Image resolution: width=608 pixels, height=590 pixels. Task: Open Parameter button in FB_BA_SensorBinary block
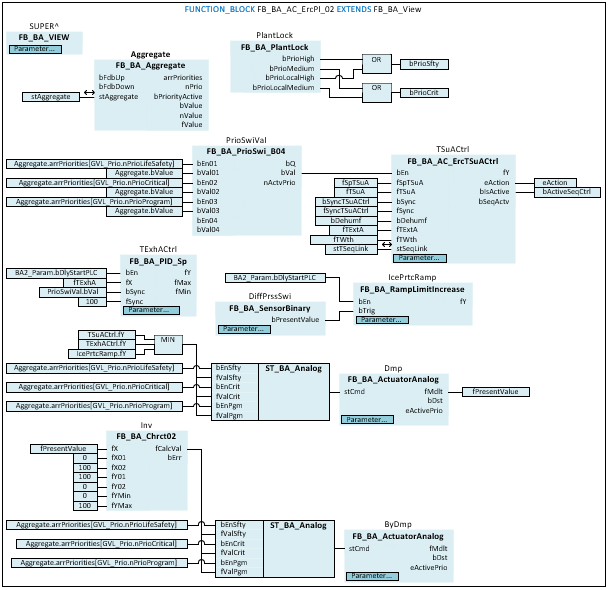244,329
